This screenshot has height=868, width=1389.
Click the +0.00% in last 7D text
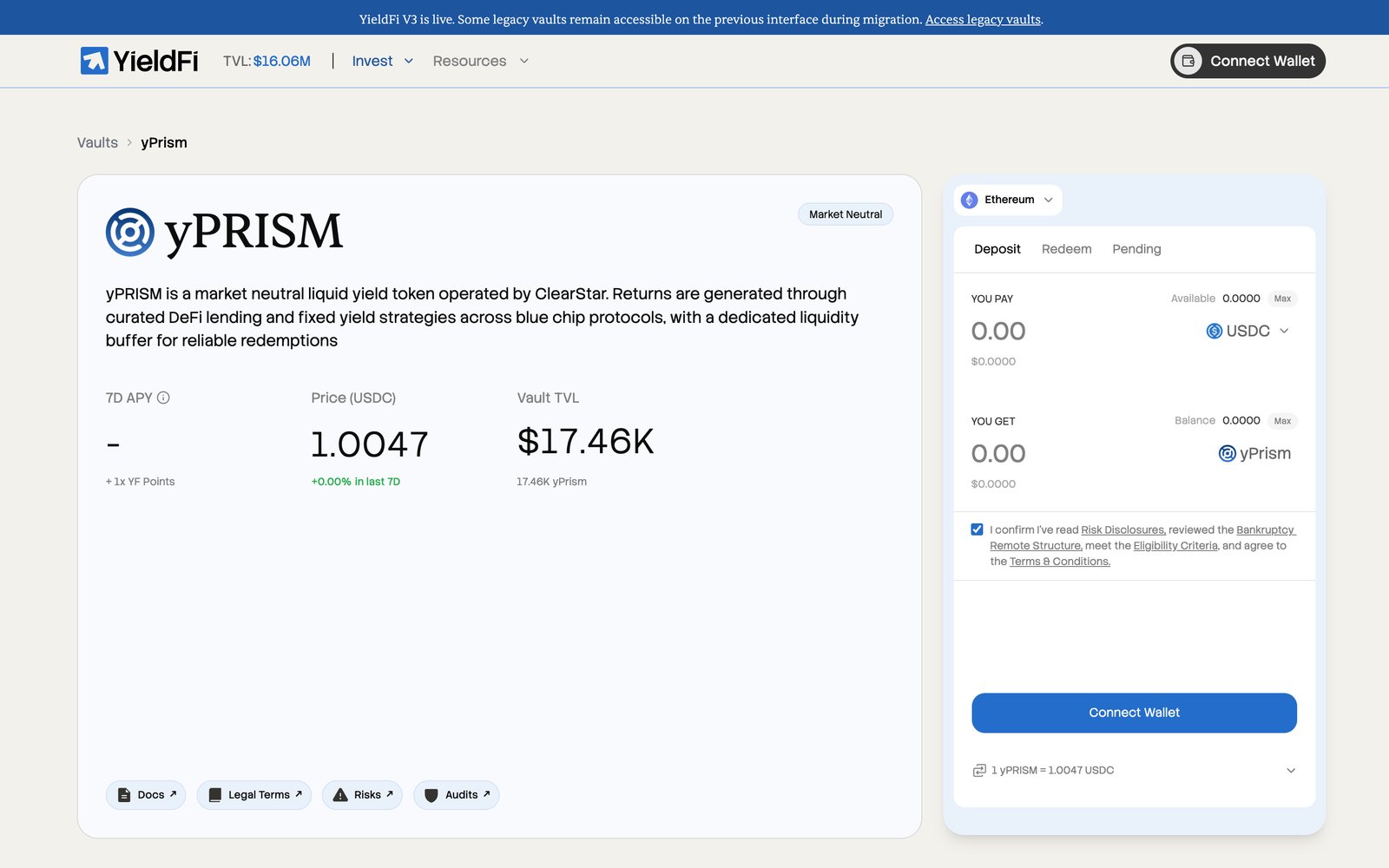coord(356,482)
